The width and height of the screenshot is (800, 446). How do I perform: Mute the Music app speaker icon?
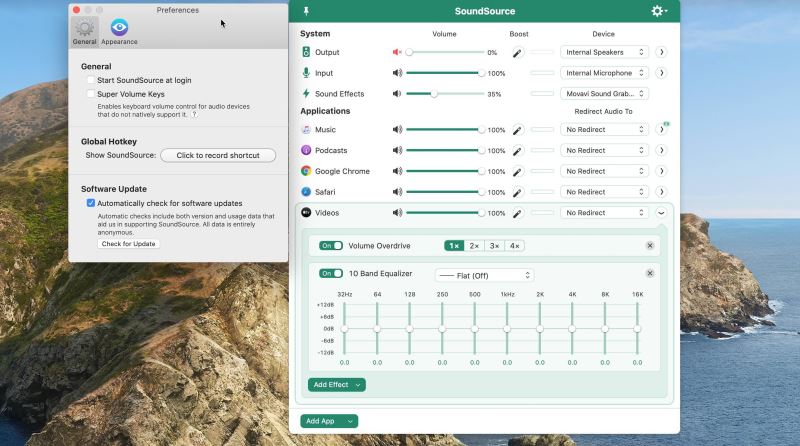[x=397, y=130]
